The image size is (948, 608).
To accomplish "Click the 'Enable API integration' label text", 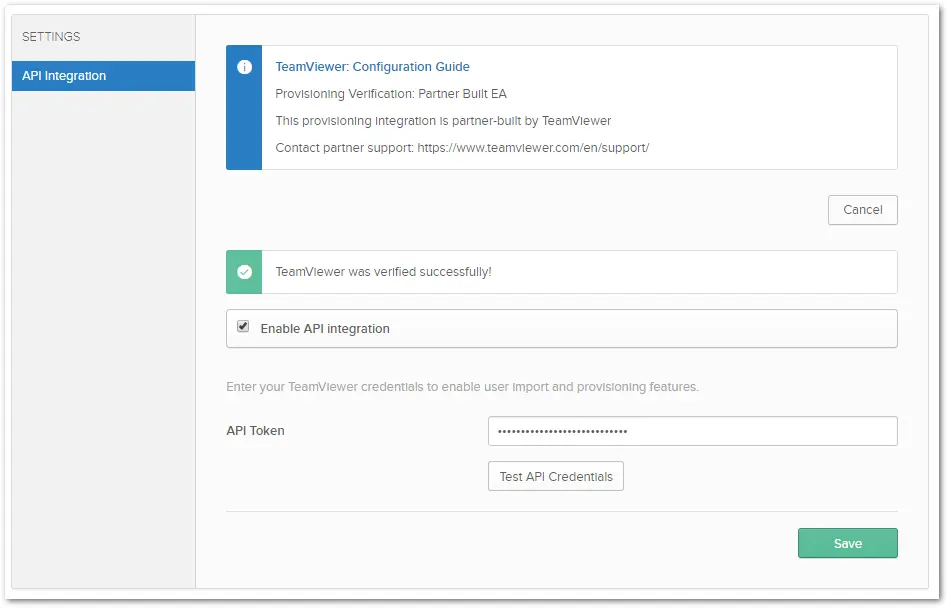I will pyautogui.click(x=325, y=329).
